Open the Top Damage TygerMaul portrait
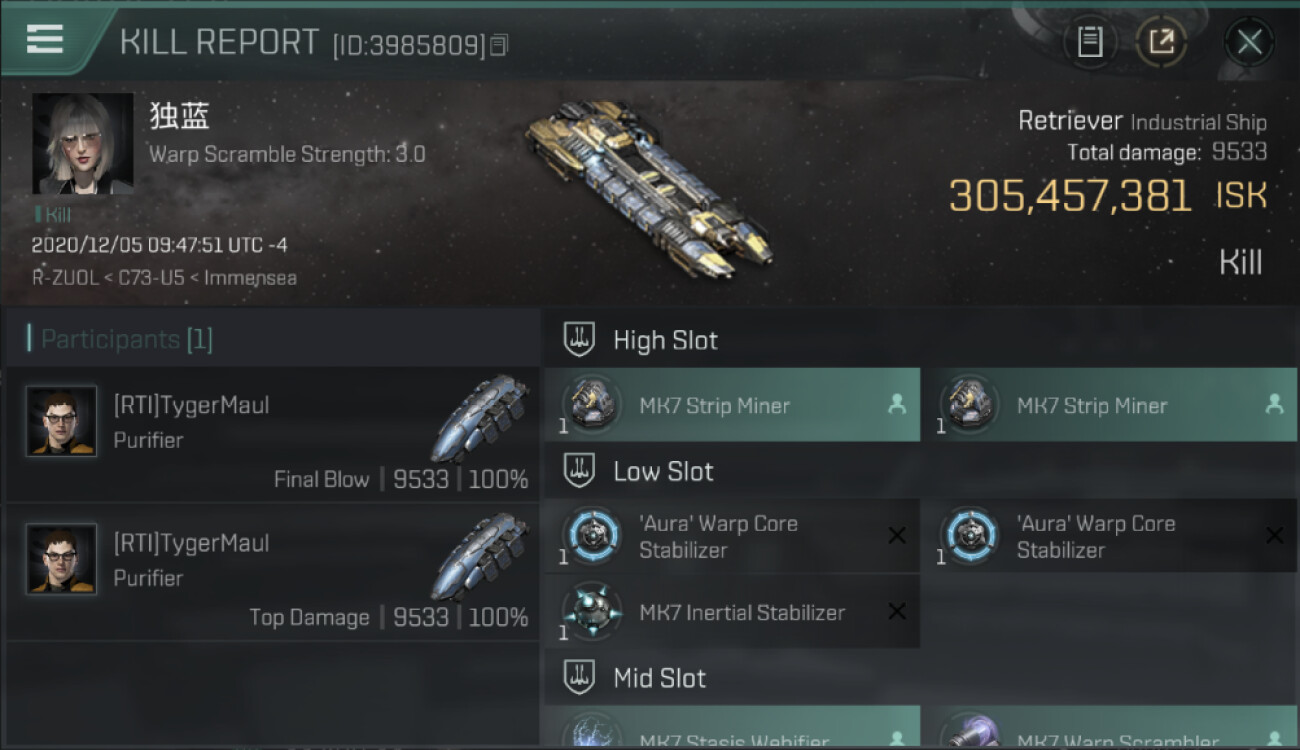Image resolution: width=1300 pixels, height=750 pixels. point(62,559)
